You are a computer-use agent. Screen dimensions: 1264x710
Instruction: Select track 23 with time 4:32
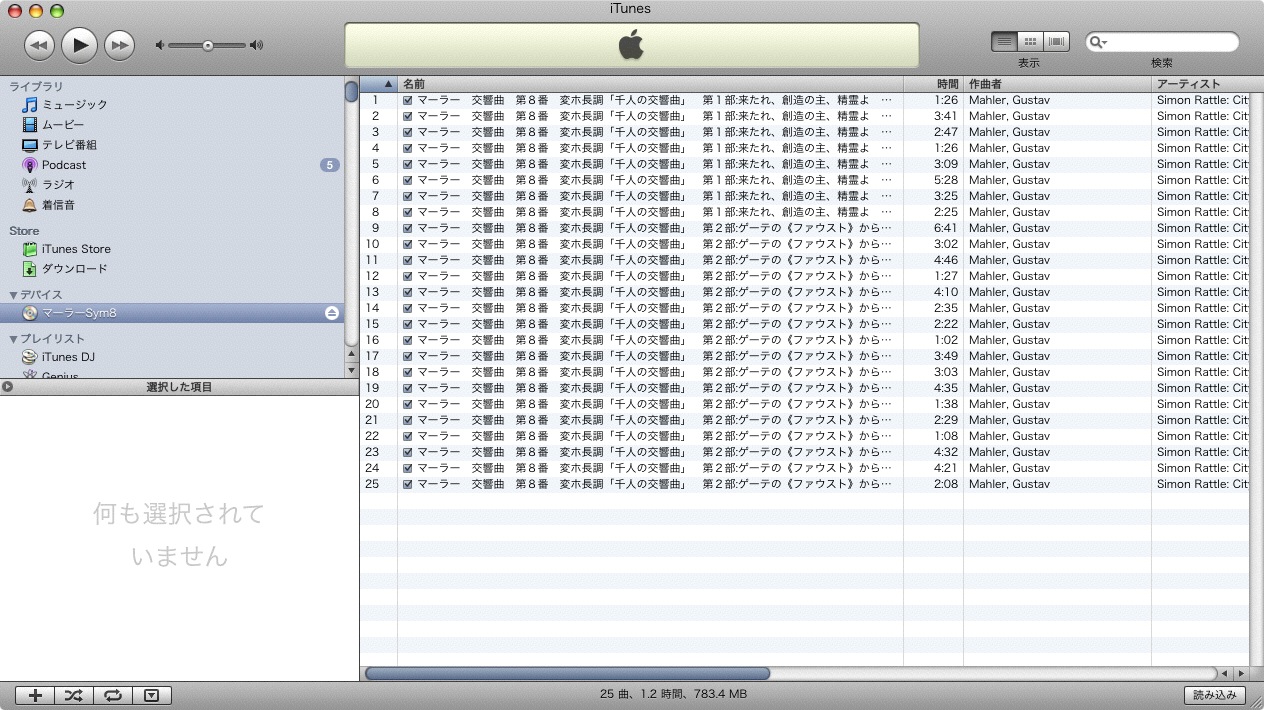tap(804, 452)
